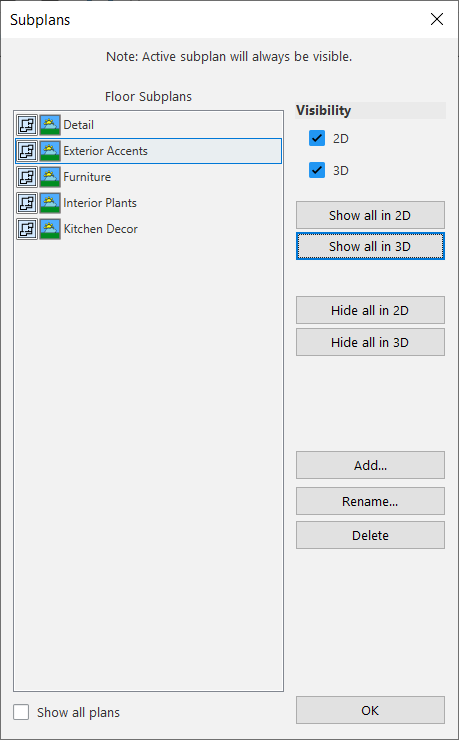Open the Add... subplan dialog
Screen dimensions: 459x740
(x=370, y=465)
